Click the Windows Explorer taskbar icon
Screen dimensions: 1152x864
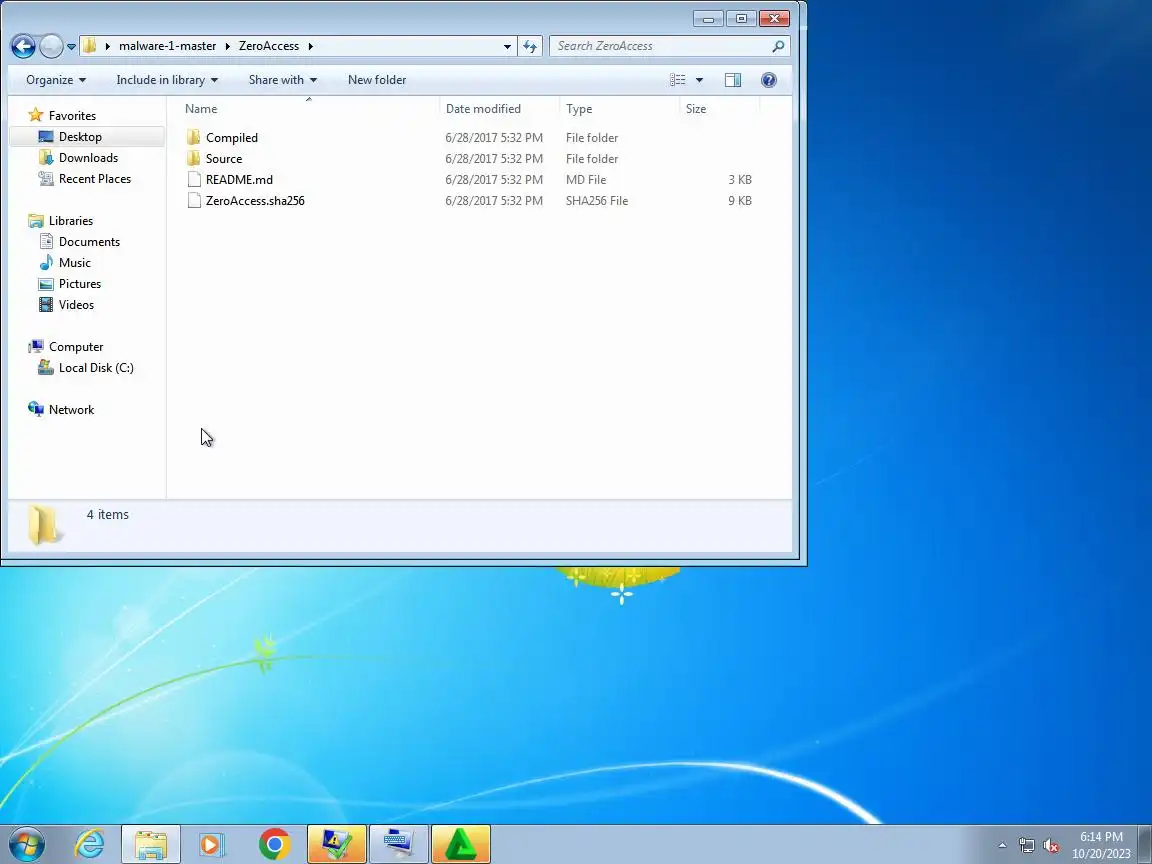tap(151, 844)
